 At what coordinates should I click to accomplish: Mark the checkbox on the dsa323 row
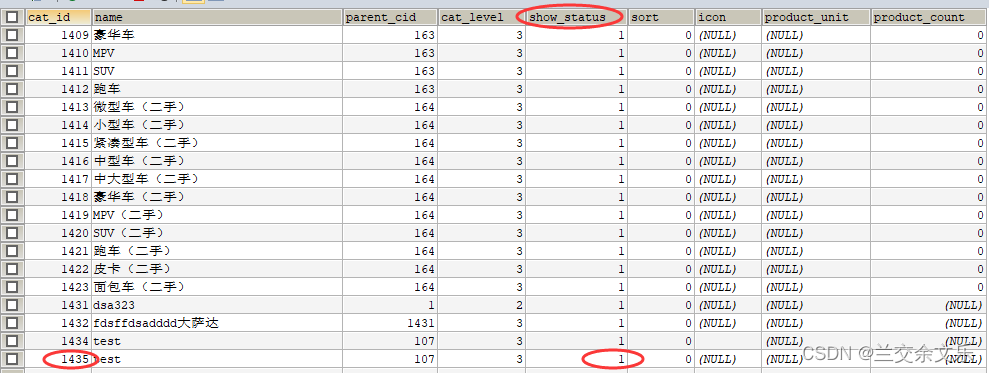(x=11, y=305)
